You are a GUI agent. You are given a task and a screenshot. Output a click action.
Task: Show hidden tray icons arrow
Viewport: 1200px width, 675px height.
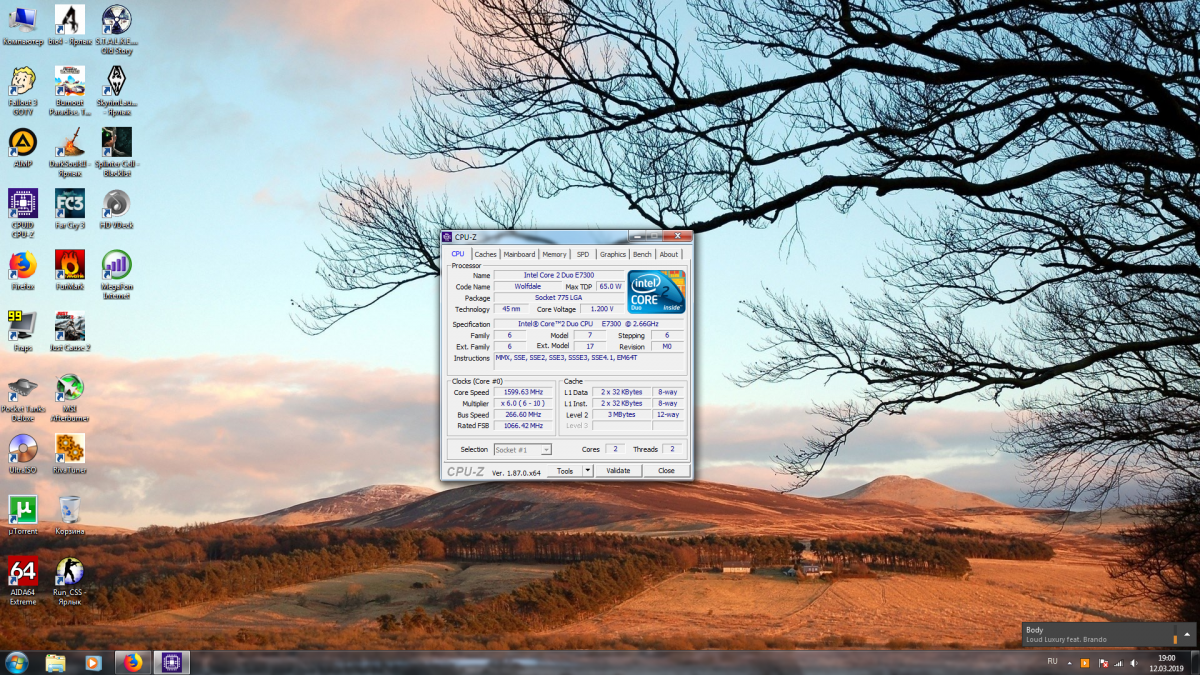pos(1068,662)
